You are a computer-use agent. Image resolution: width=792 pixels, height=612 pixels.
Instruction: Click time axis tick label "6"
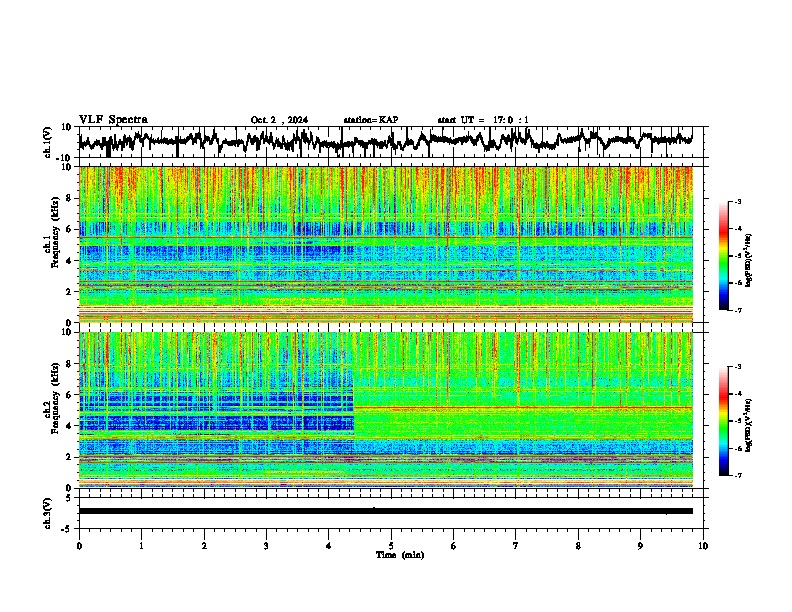[x=454, y=546]
